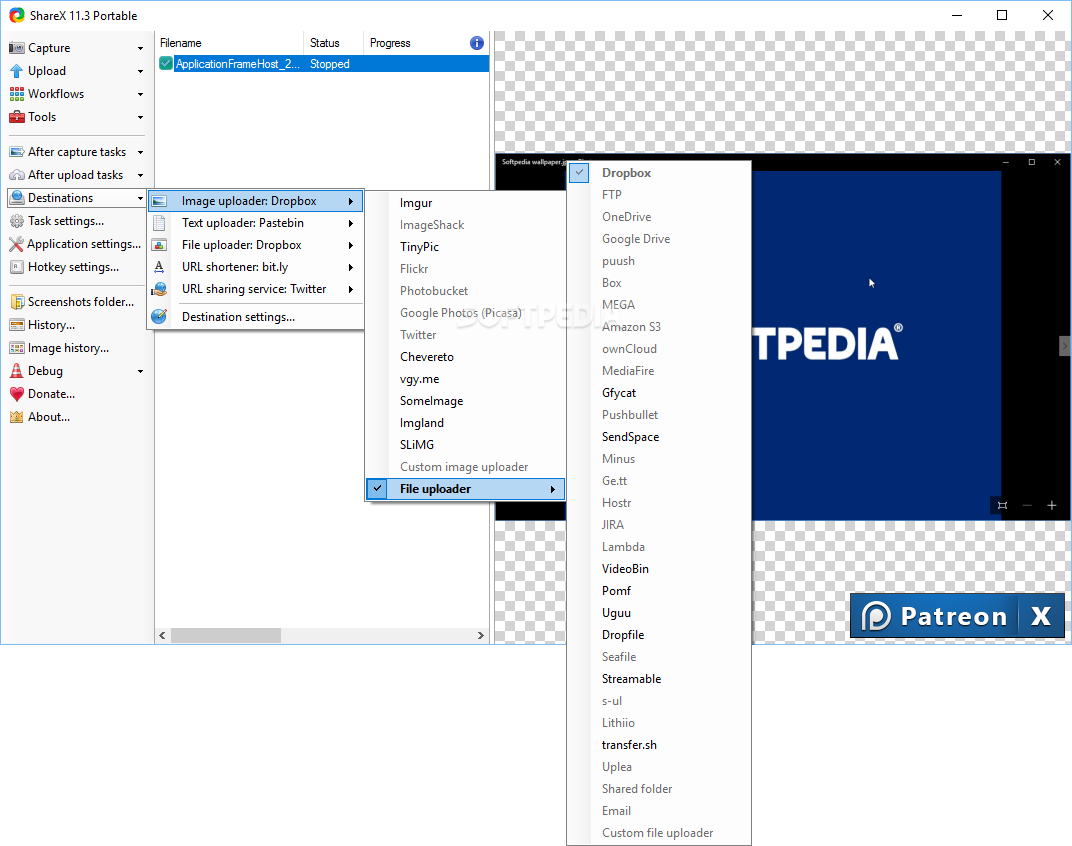This screenshot has width=1072, height=846.
Task: Click the Image uploader picture icon
Action: click(x=159, y=201)
